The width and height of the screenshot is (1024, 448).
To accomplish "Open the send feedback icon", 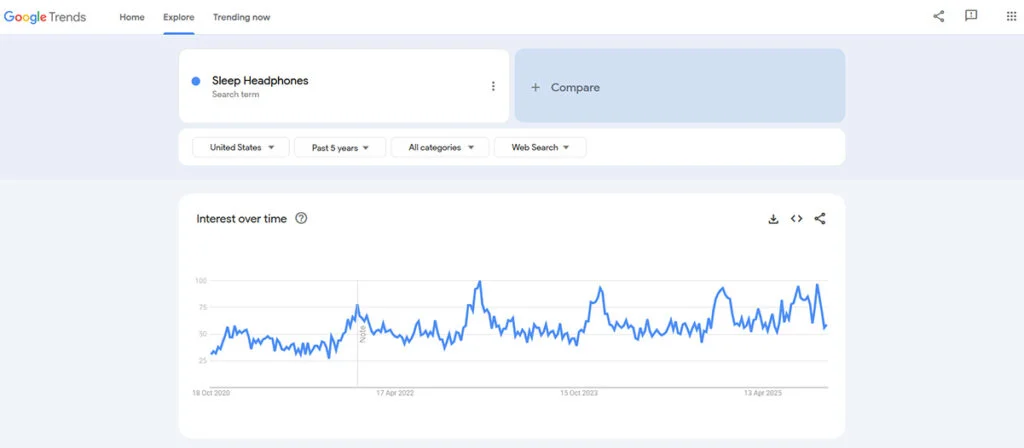I will coord(971,16).
